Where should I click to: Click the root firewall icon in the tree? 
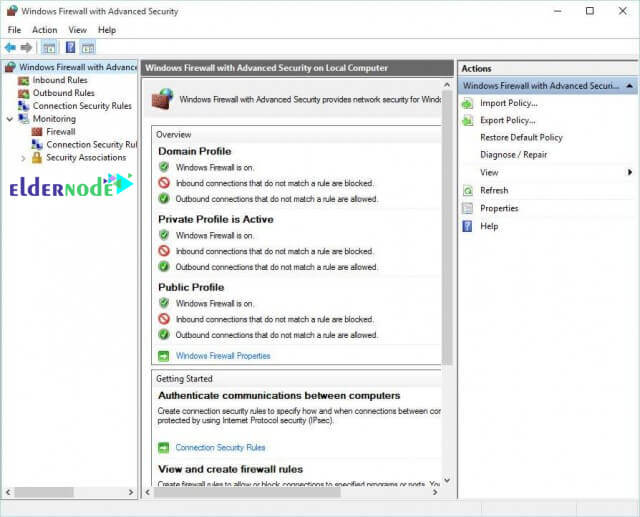click(10, 67)
